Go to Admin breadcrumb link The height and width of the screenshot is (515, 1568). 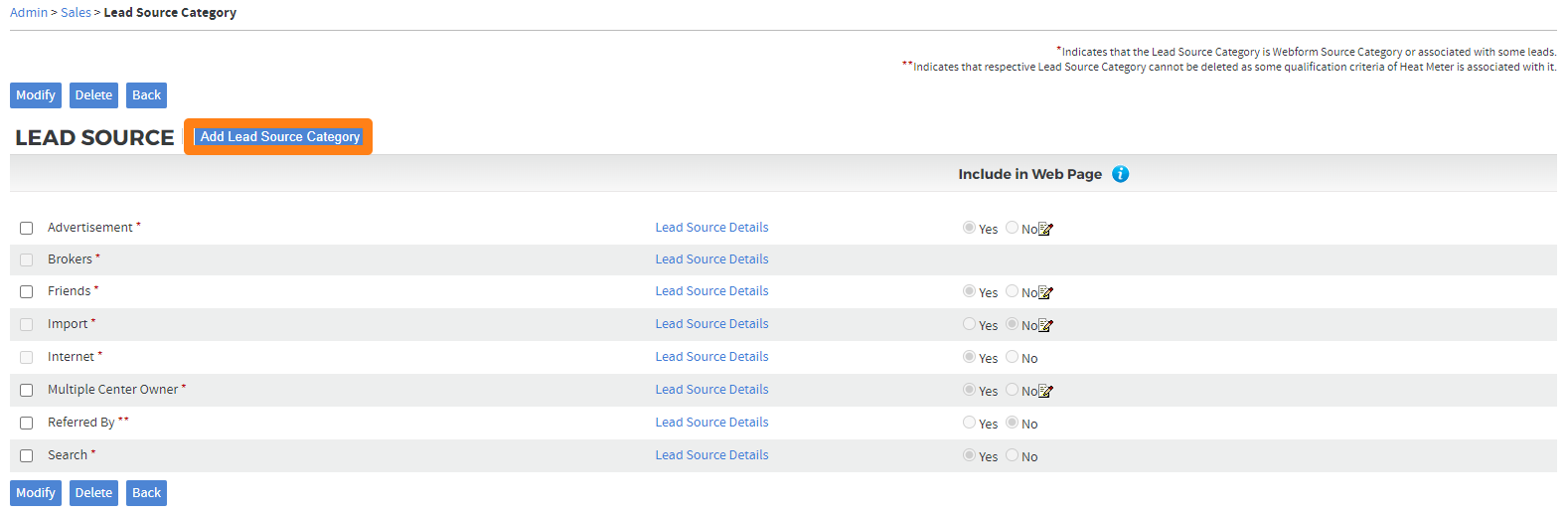tap(29, 13)
